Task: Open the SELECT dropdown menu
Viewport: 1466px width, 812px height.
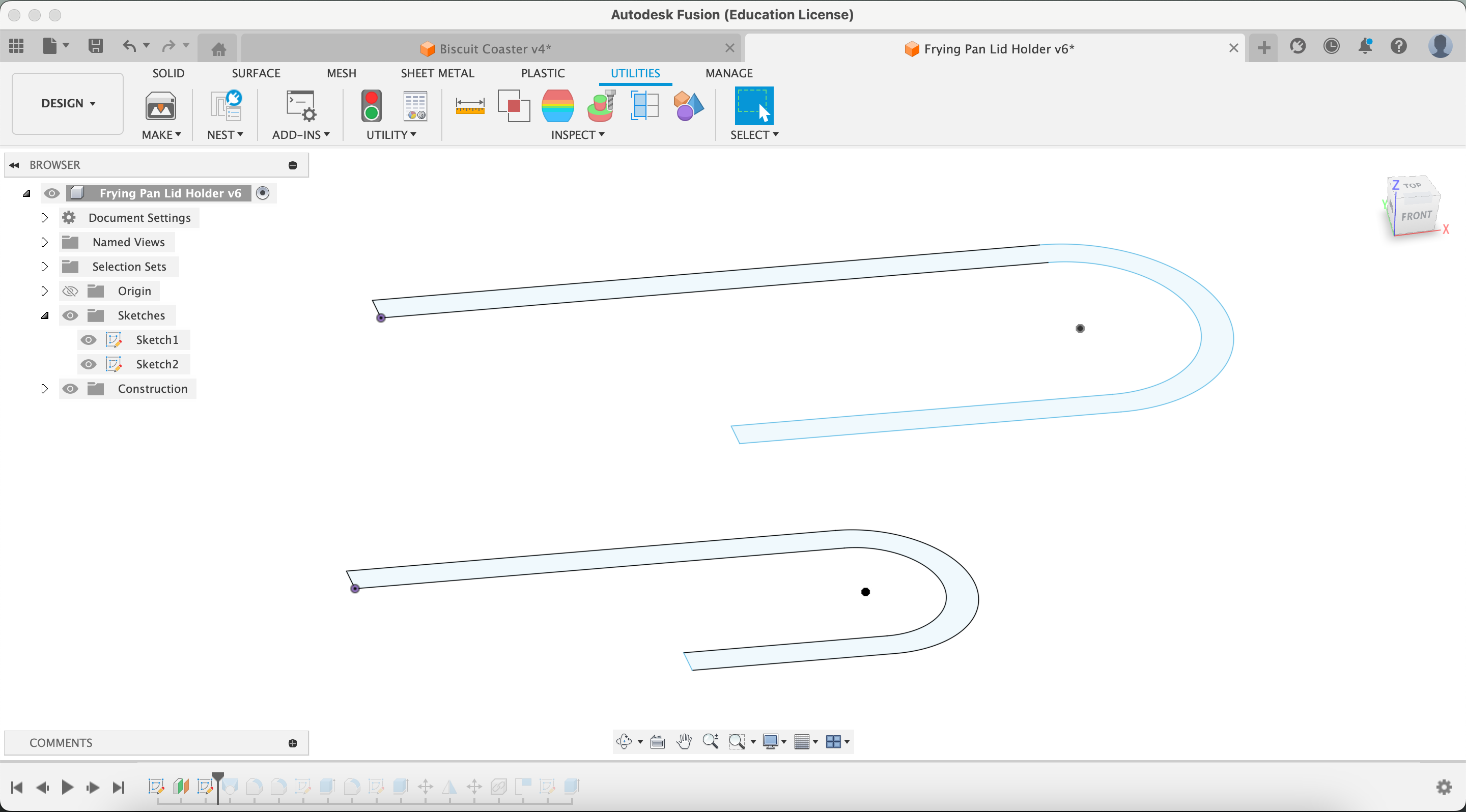Action: (x=754, y=135)
